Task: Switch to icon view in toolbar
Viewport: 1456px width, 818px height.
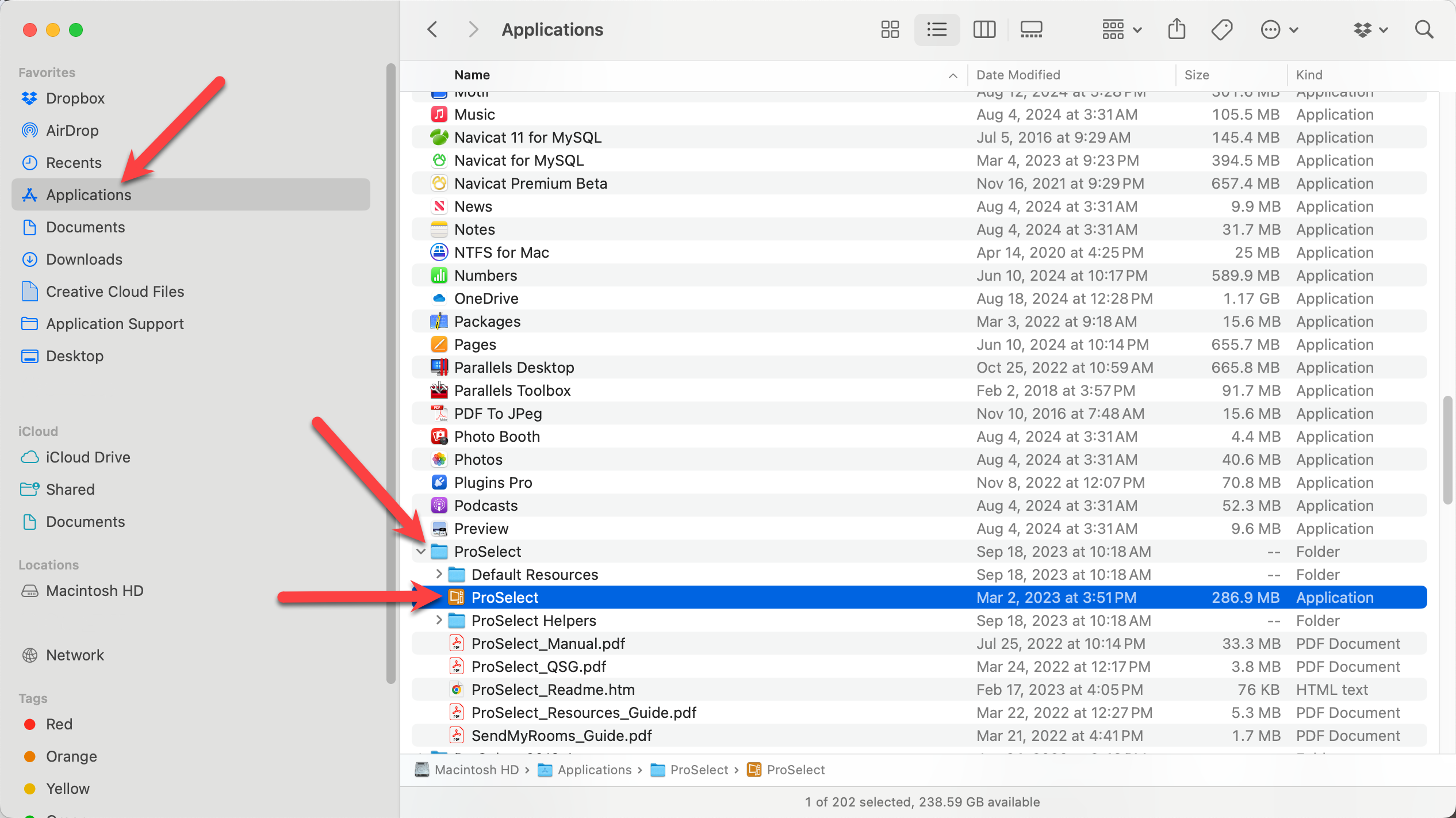Action: tap(890, 29)
